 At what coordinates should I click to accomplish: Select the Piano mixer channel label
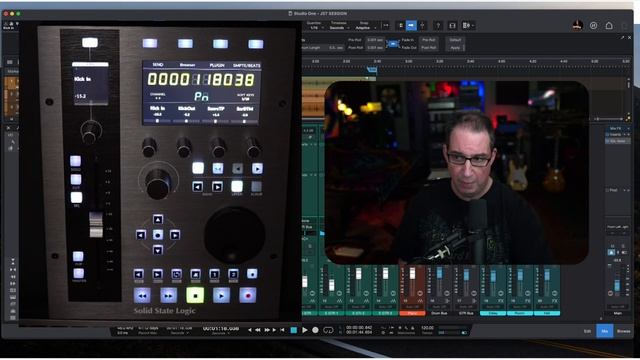click(x=412, y=313)
